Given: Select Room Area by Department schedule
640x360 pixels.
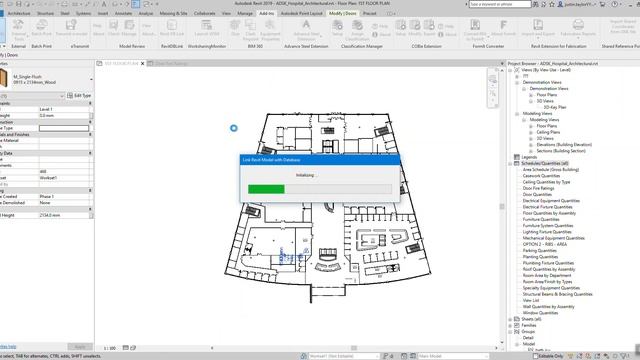Looking at the screenshot, I should (x=547, y=276).
